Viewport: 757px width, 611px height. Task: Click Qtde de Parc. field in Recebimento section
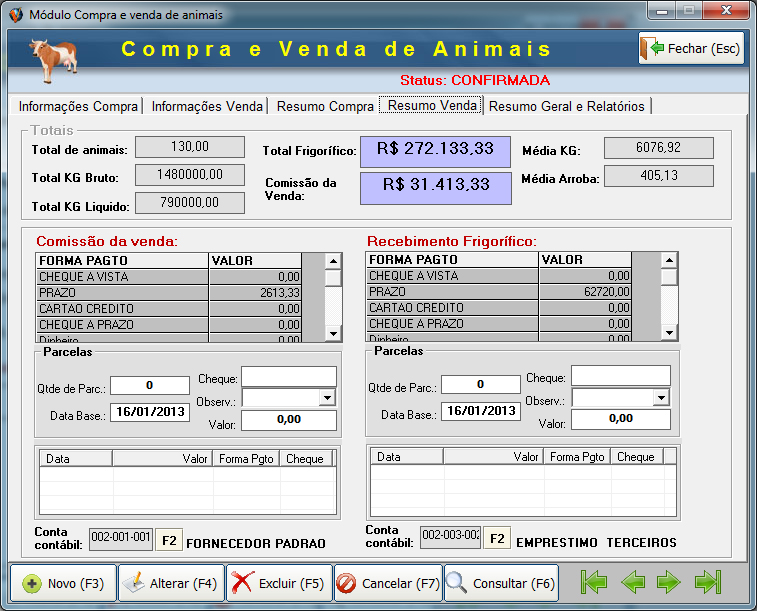(x=481, y=384)
